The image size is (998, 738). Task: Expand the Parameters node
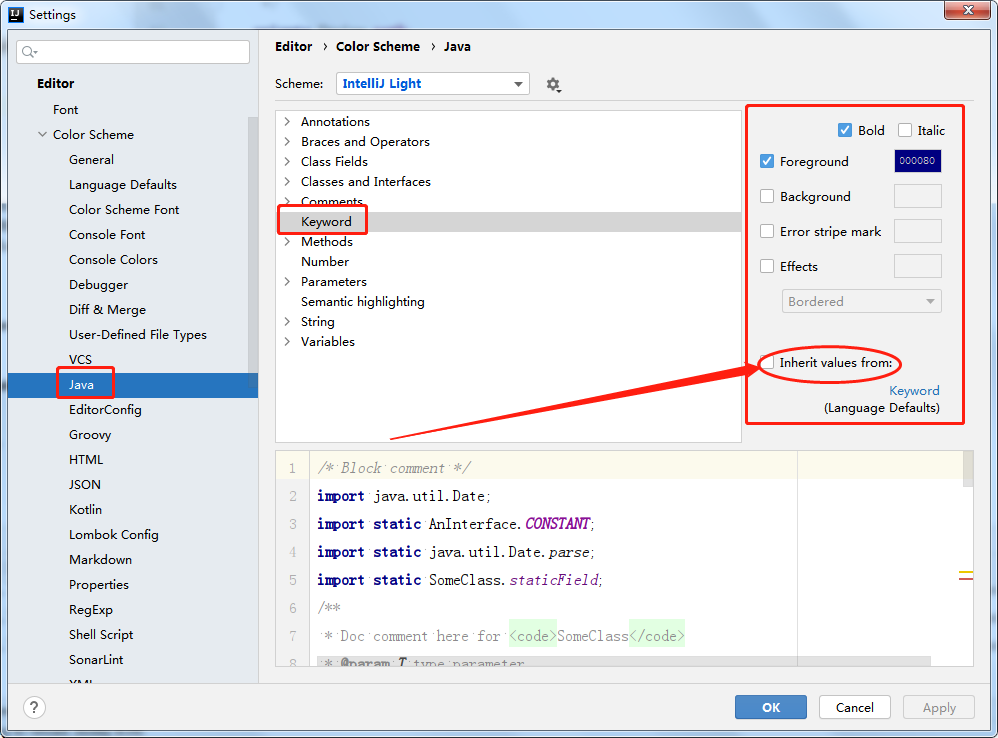[287, 281]
